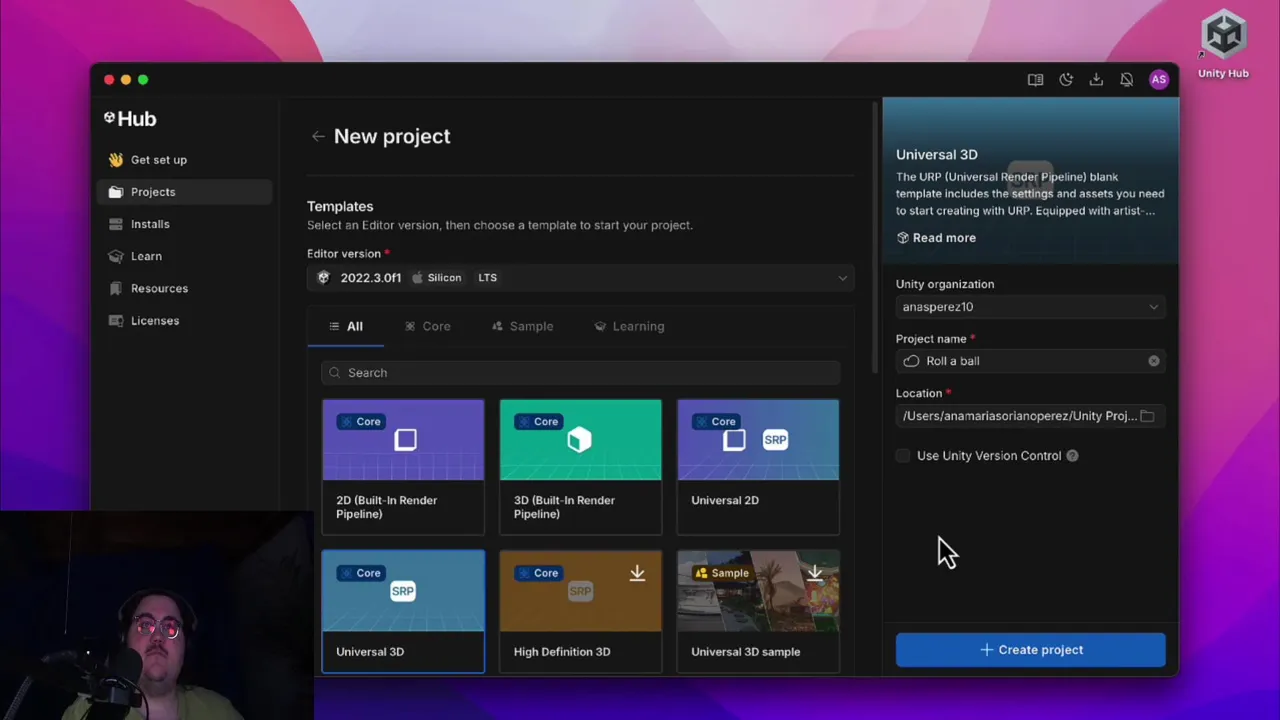Open the Installs section label
The width and height of the screenshot is (1280, 720).
[x=150, y=224]
